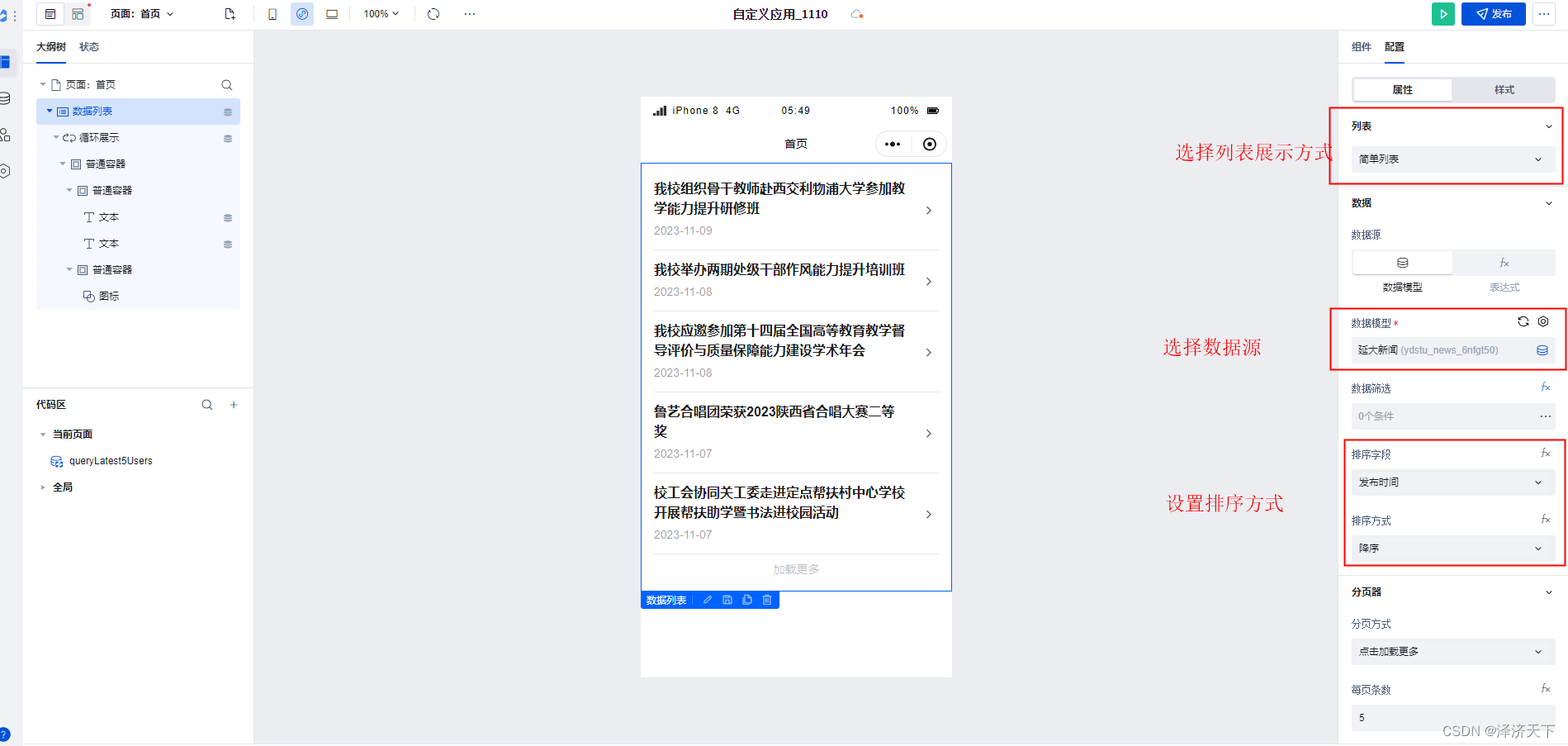Viewport: 1568px width, 746px height.
Task: Click fx expression icon for 排序方式
Action: (x=1546, y=520)
